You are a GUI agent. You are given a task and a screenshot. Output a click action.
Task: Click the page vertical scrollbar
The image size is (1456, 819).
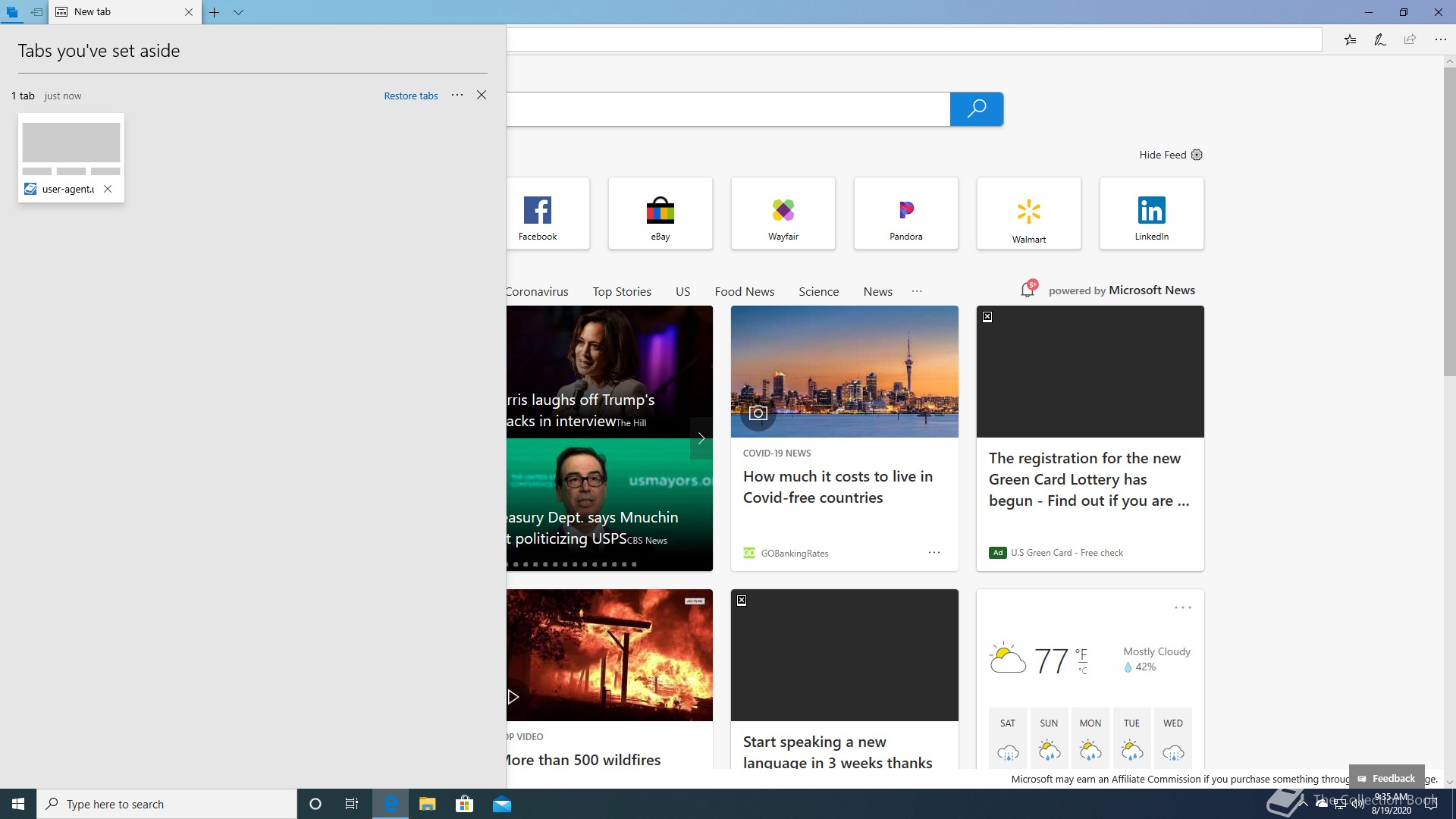tap(1449, 222)
